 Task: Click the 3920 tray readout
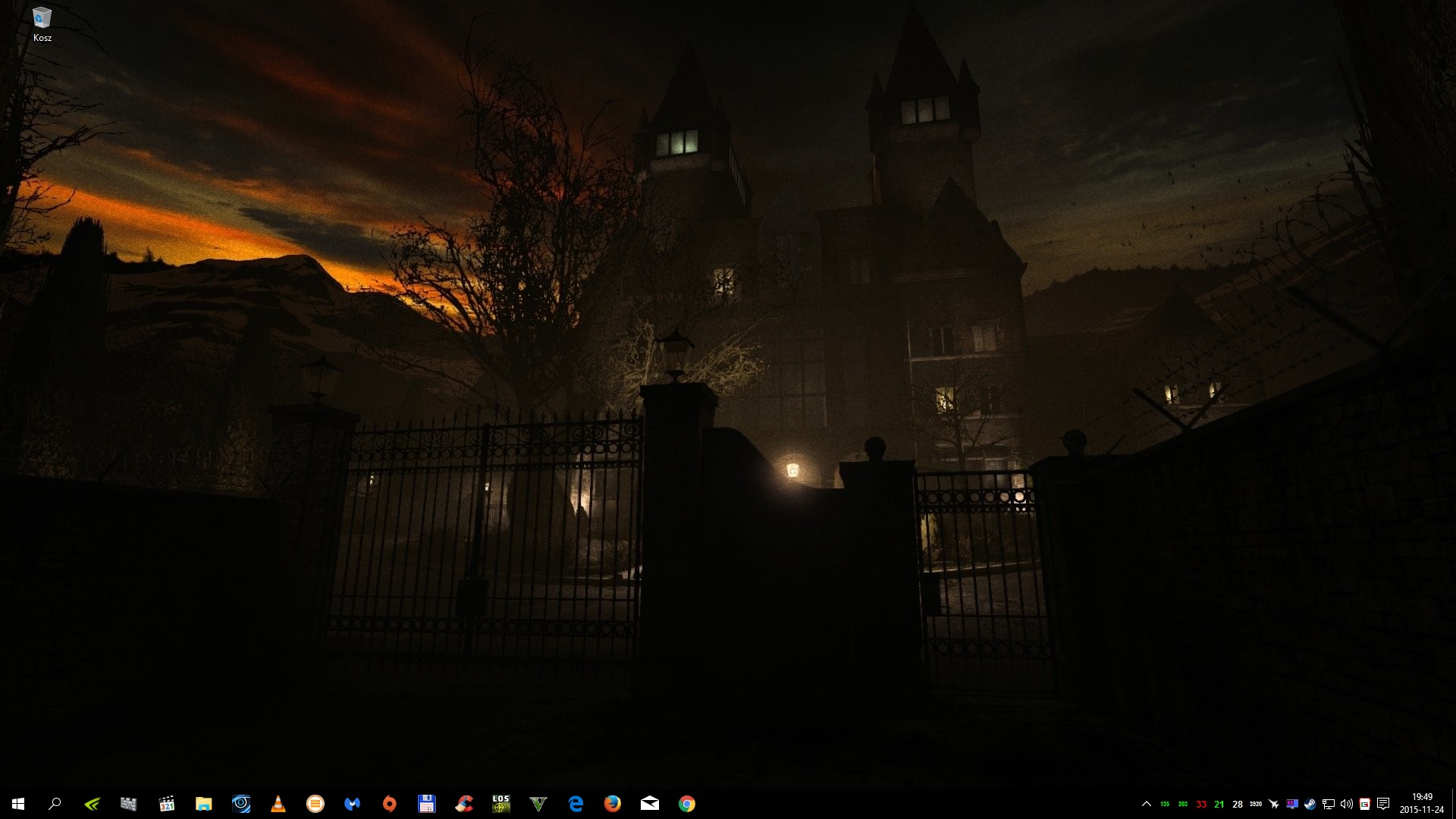pos(1256,804)
